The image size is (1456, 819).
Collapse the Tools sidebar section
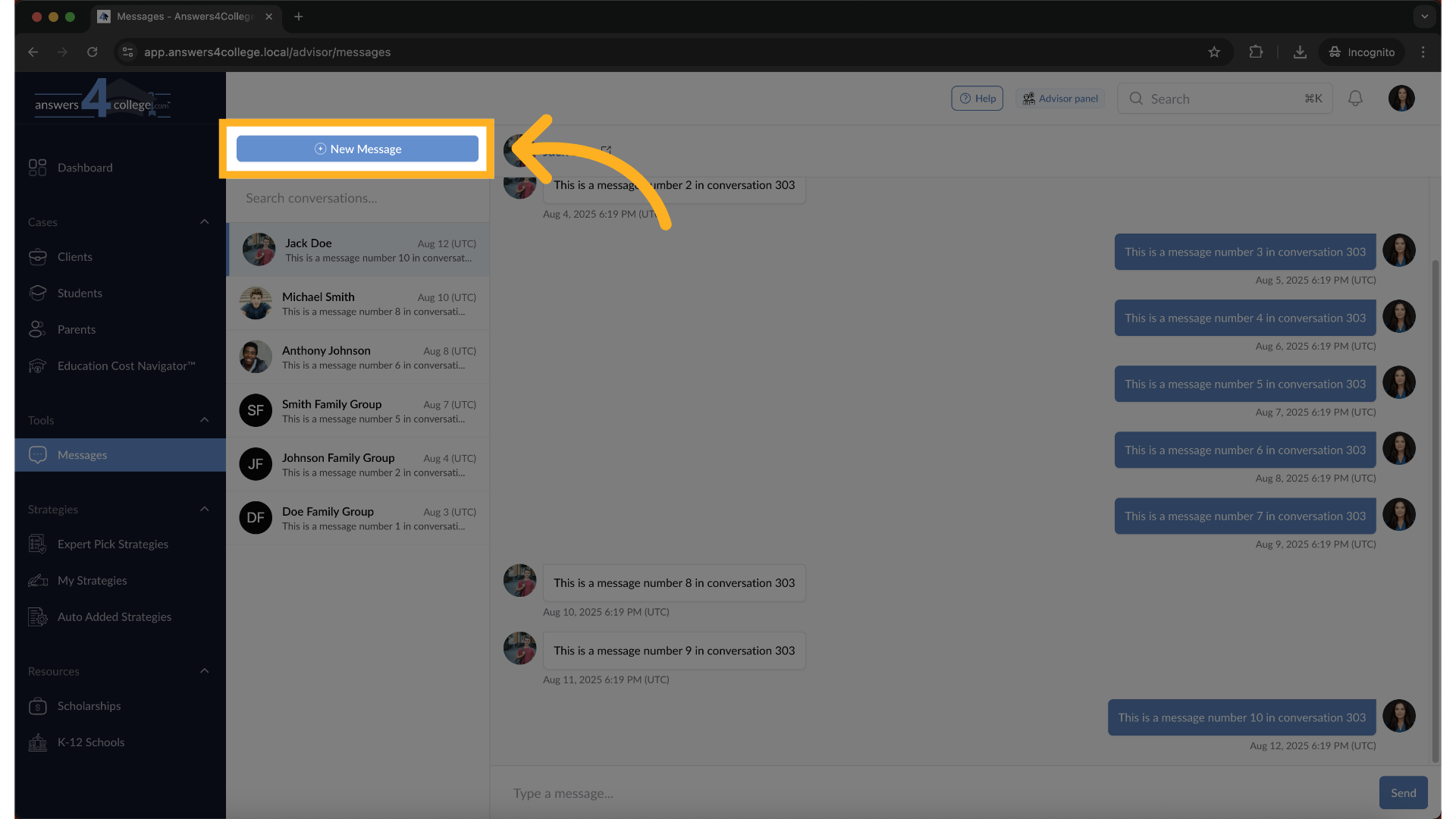[x=204, y=420]
